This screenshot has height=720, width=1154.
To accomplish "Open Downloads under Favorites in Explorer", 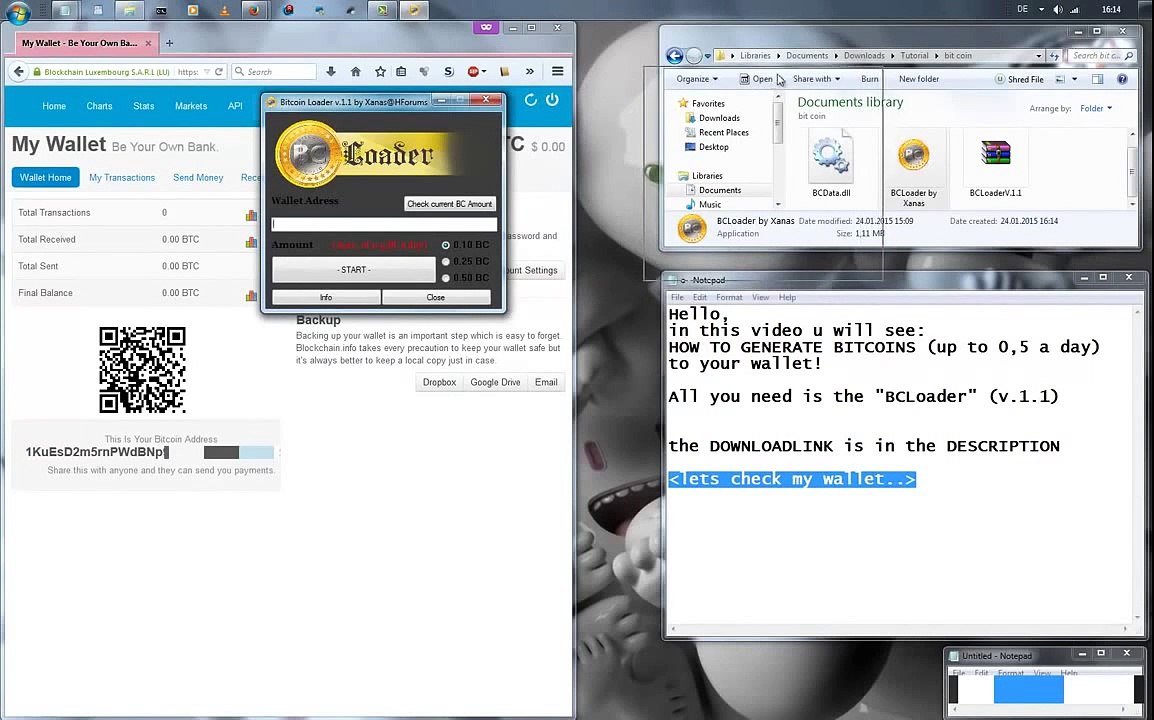I will point(719,118).
